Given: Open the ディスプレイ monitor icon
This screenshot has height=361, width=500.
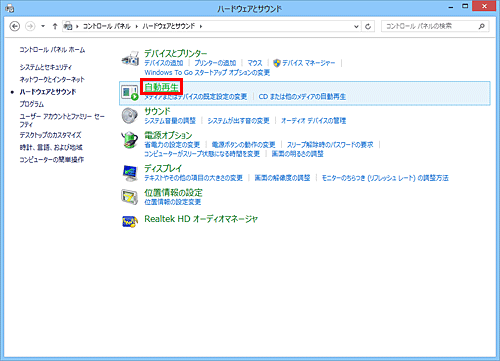Looking at the screenshot, I should click(x=130, y=173).
